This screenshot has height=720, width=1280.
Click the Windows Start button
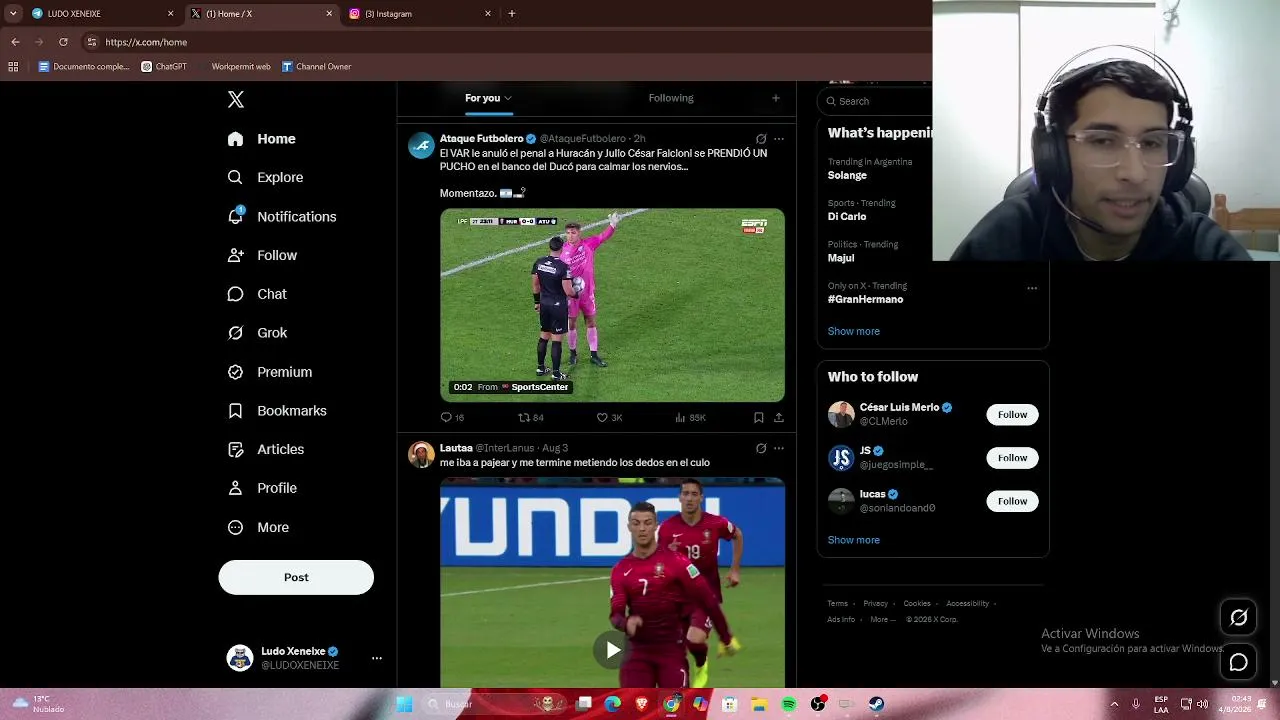[404, 704]
